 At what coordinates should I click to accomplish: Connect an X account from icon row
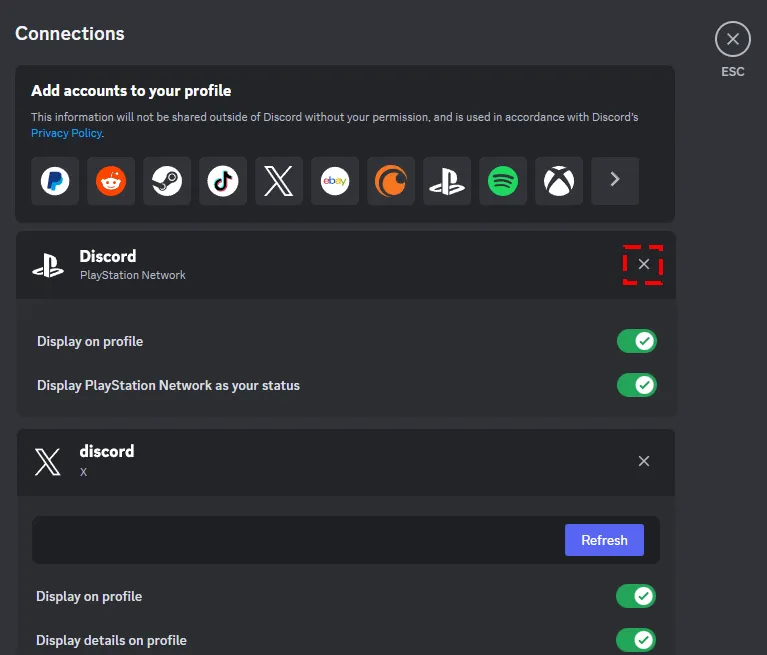[279, 181]
